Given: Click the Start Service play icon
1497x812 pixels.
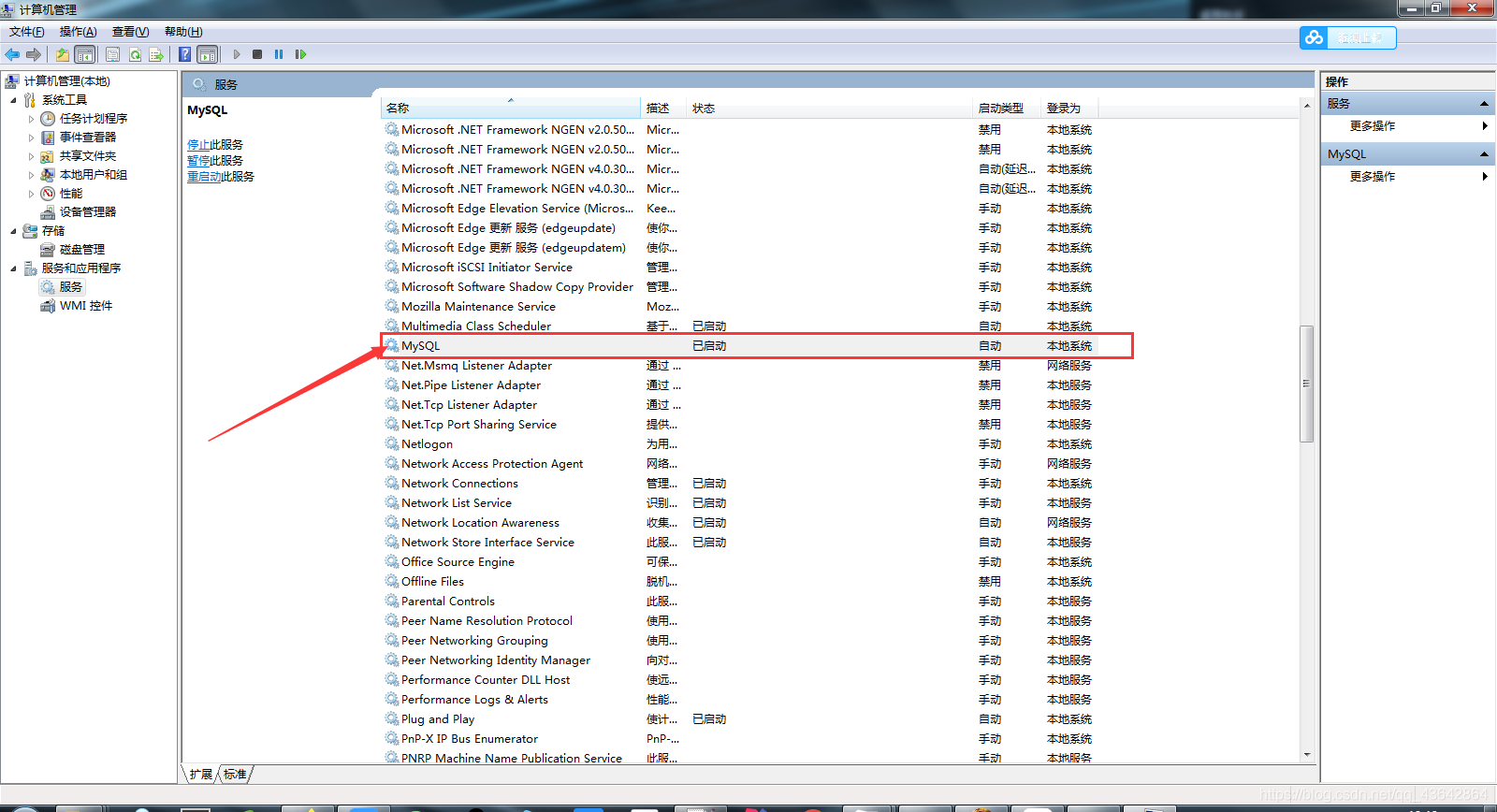Looking at the screenshot, I should pos(237,54).
